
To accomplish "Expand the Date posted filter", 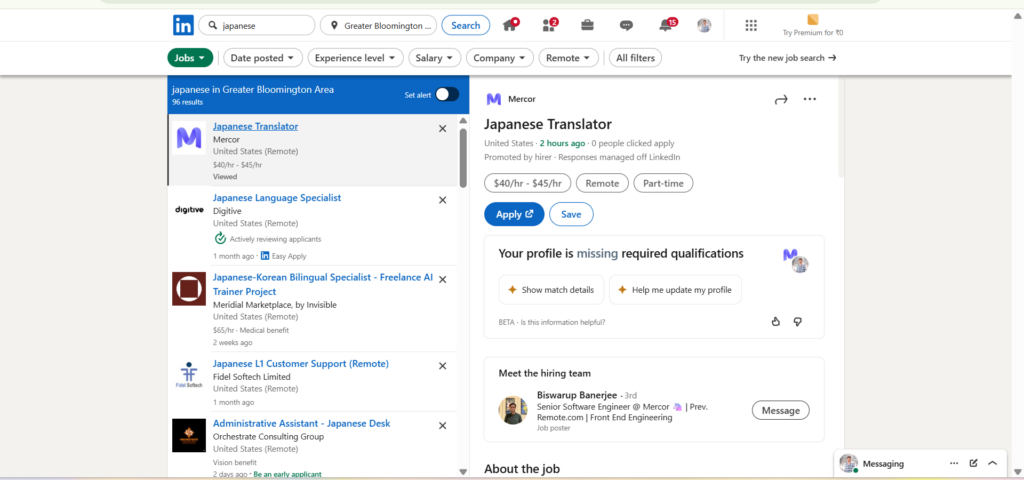I will point(263,58).
